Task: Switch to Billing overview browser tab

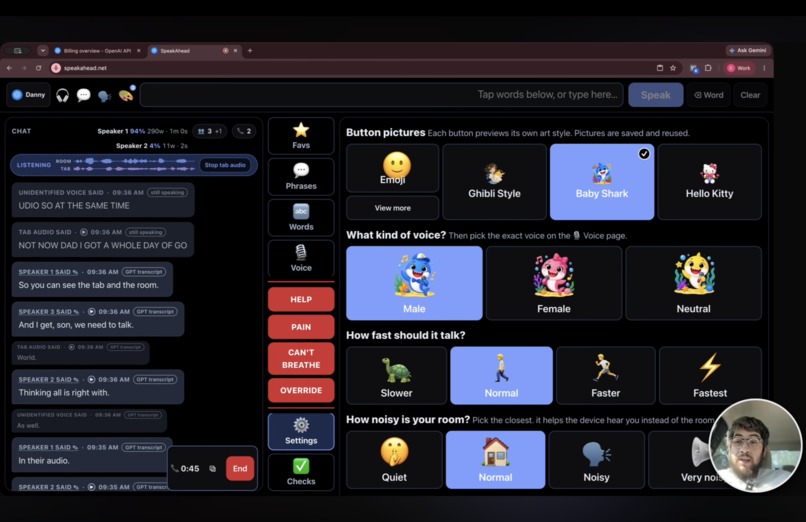Action: [97, 50]
